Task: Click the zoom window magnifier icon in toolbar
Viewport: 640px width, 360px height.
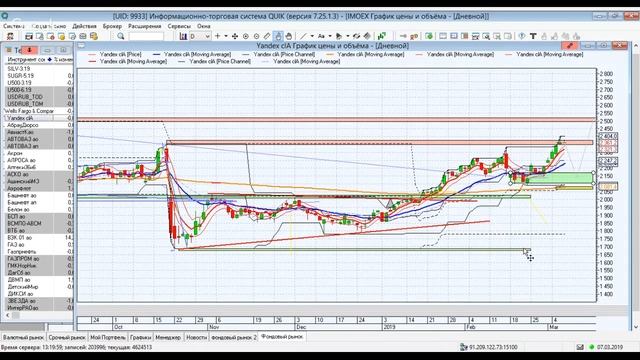Action: (486, 36)
